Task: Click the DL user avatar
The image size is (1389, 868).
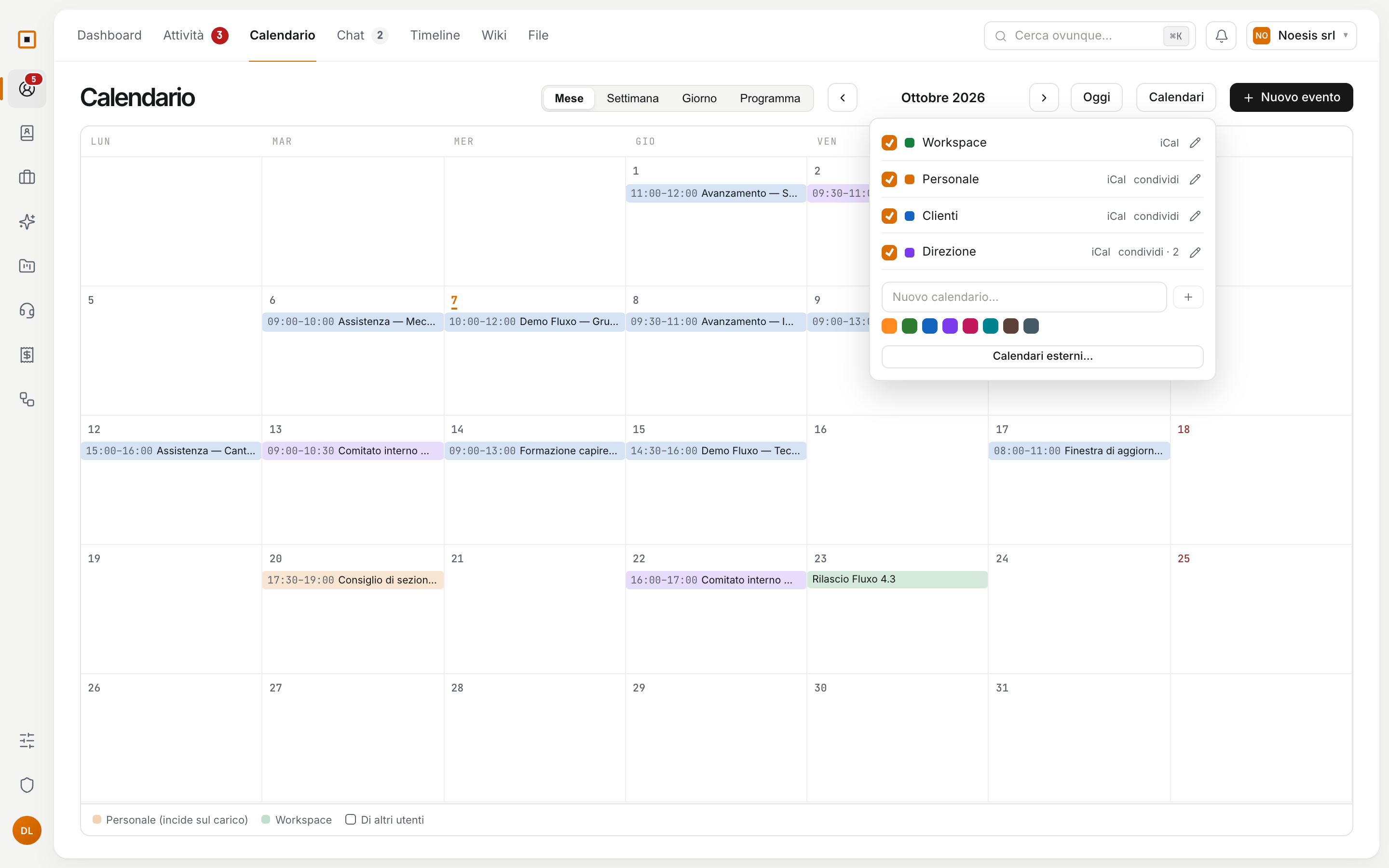Action: 27,830
